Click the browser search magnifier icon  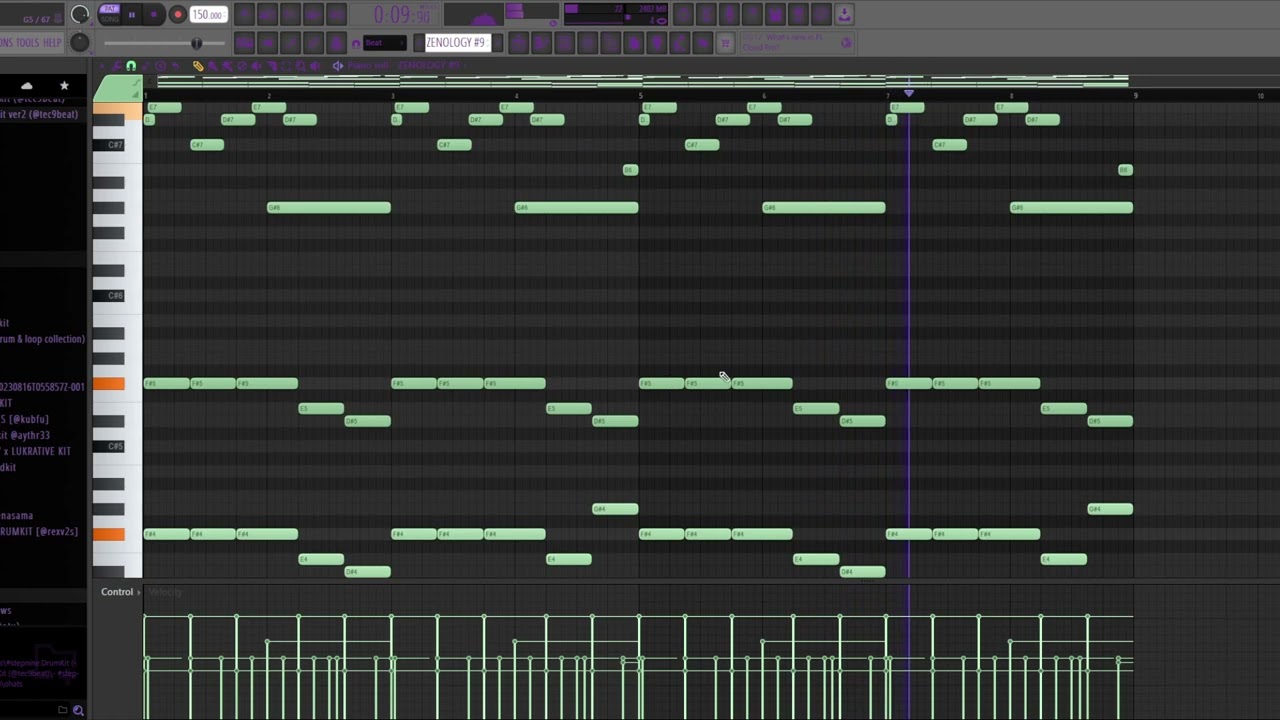point(78,710)
